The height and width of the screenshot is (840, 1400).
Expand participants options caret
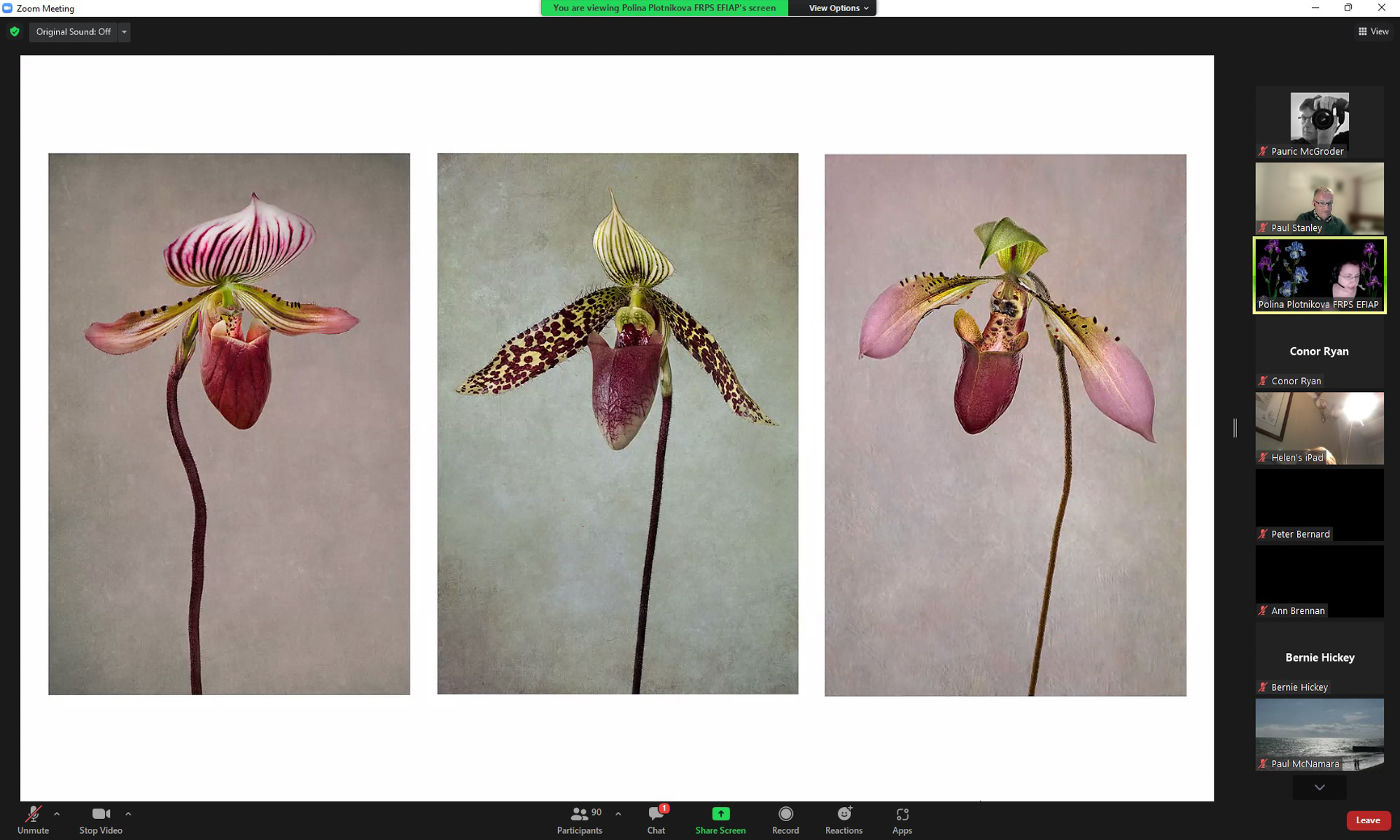tap(618, 814)
